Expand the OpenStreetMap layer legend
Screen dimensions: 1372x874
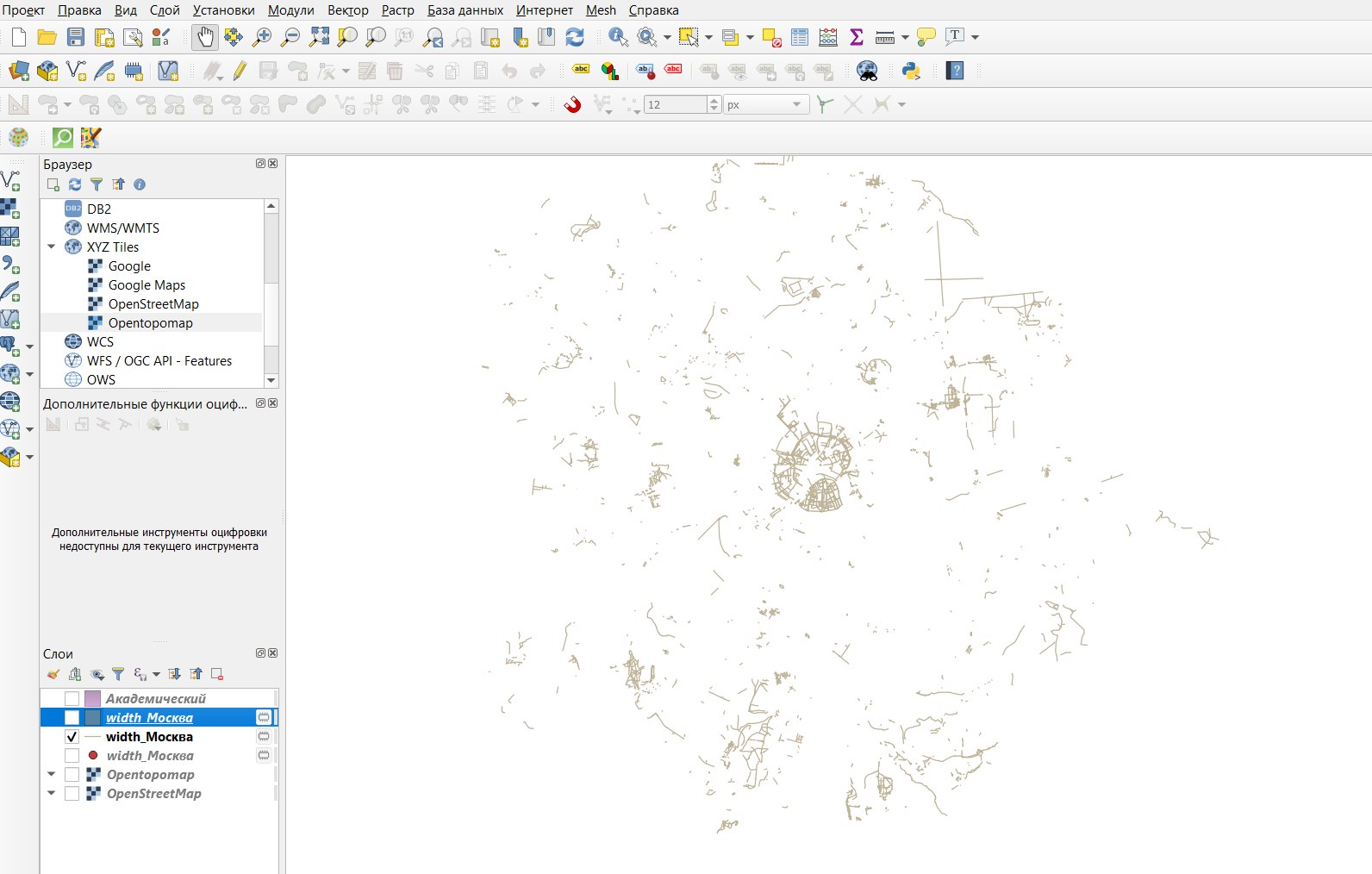click(x=51, y=794)
